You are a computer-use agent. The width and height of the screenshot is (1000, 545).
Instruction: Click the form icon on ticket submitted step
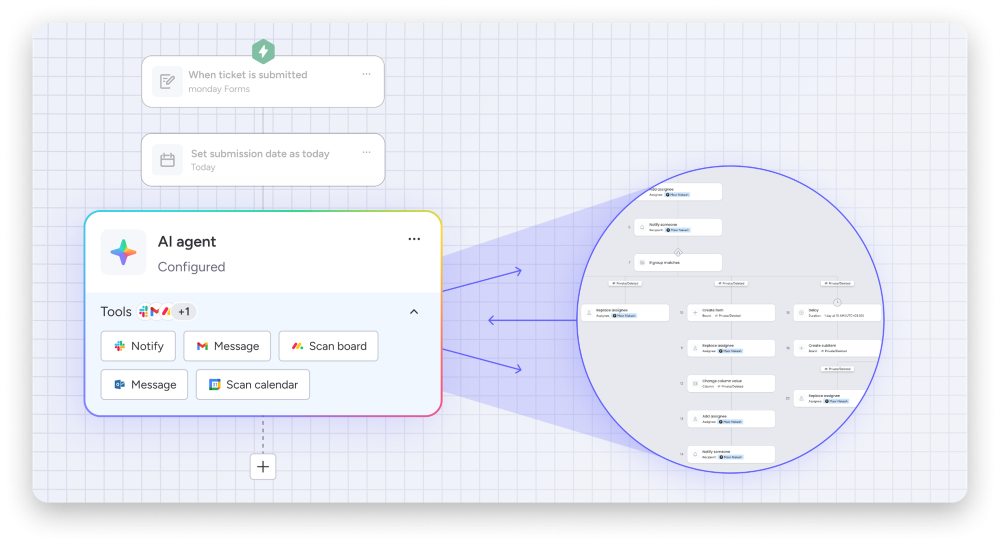[x=167, y=82]
